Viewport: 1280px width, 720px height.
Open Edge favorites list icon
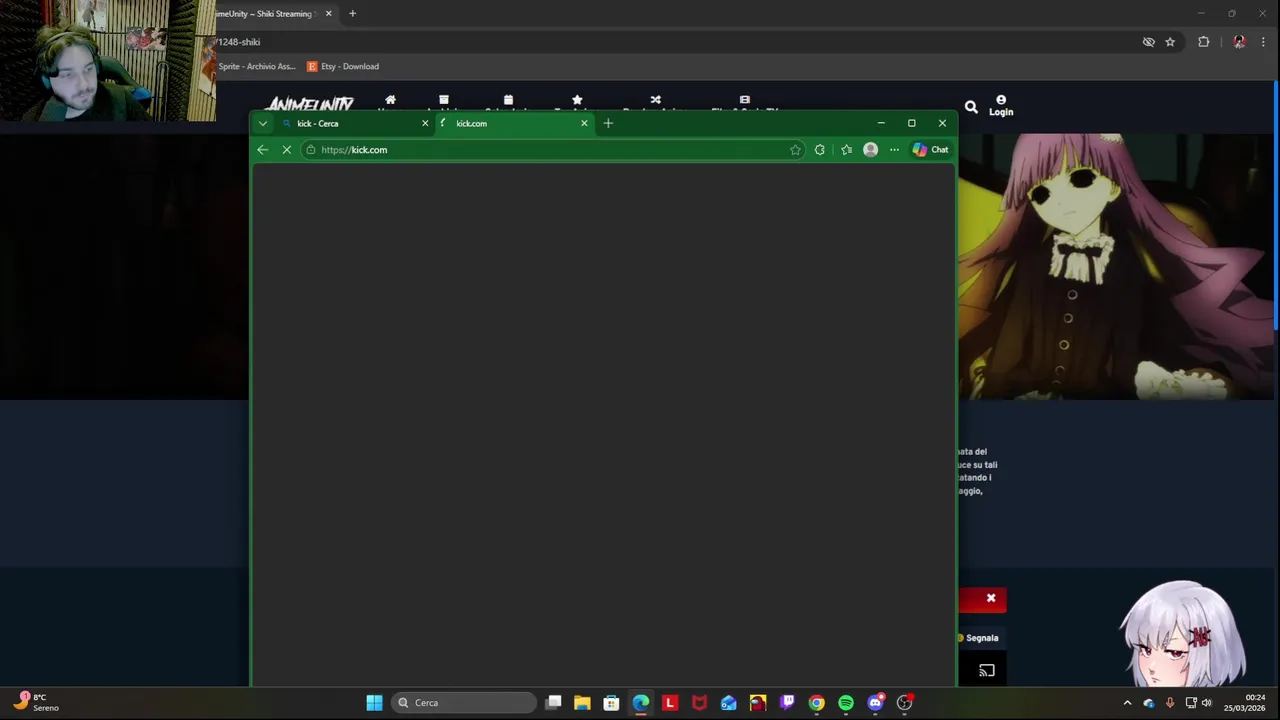tap(846, 150)
